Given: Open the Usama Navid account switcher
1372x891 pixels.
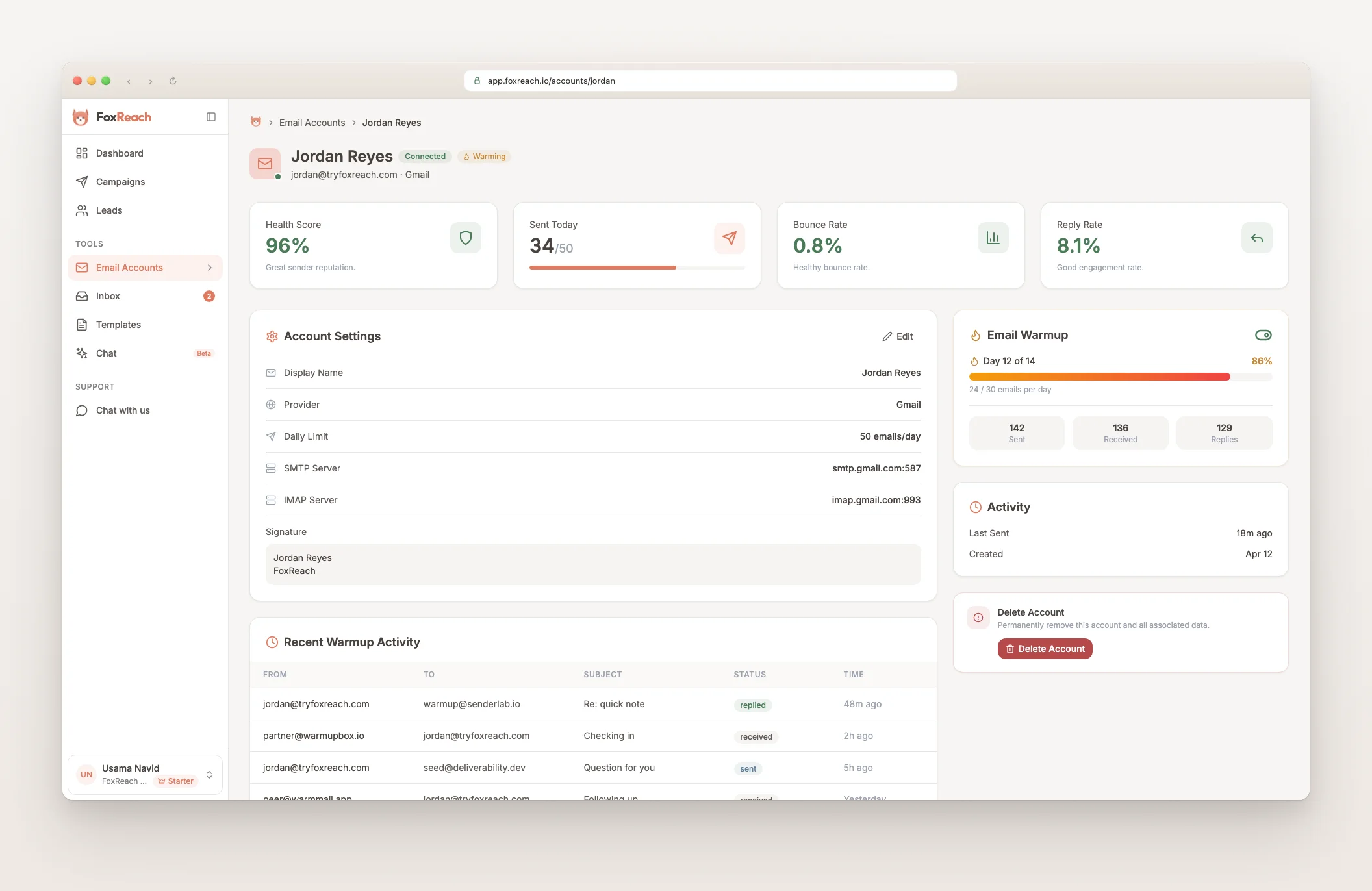Looking at the screenshot, I should (x=209, y=775).
